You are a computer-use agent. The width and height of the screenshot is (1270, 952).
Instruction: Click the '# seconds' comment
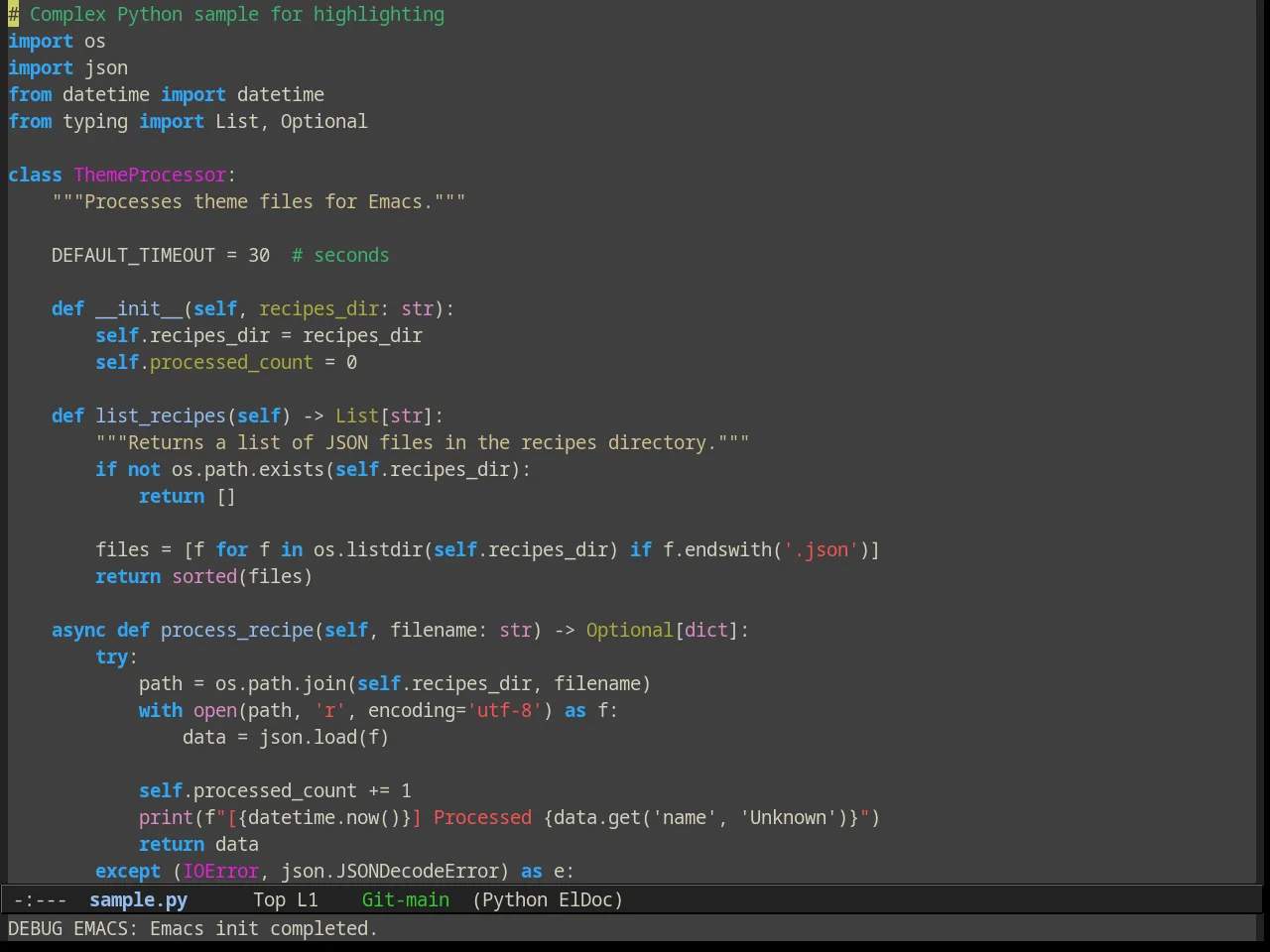click(340, 255)
